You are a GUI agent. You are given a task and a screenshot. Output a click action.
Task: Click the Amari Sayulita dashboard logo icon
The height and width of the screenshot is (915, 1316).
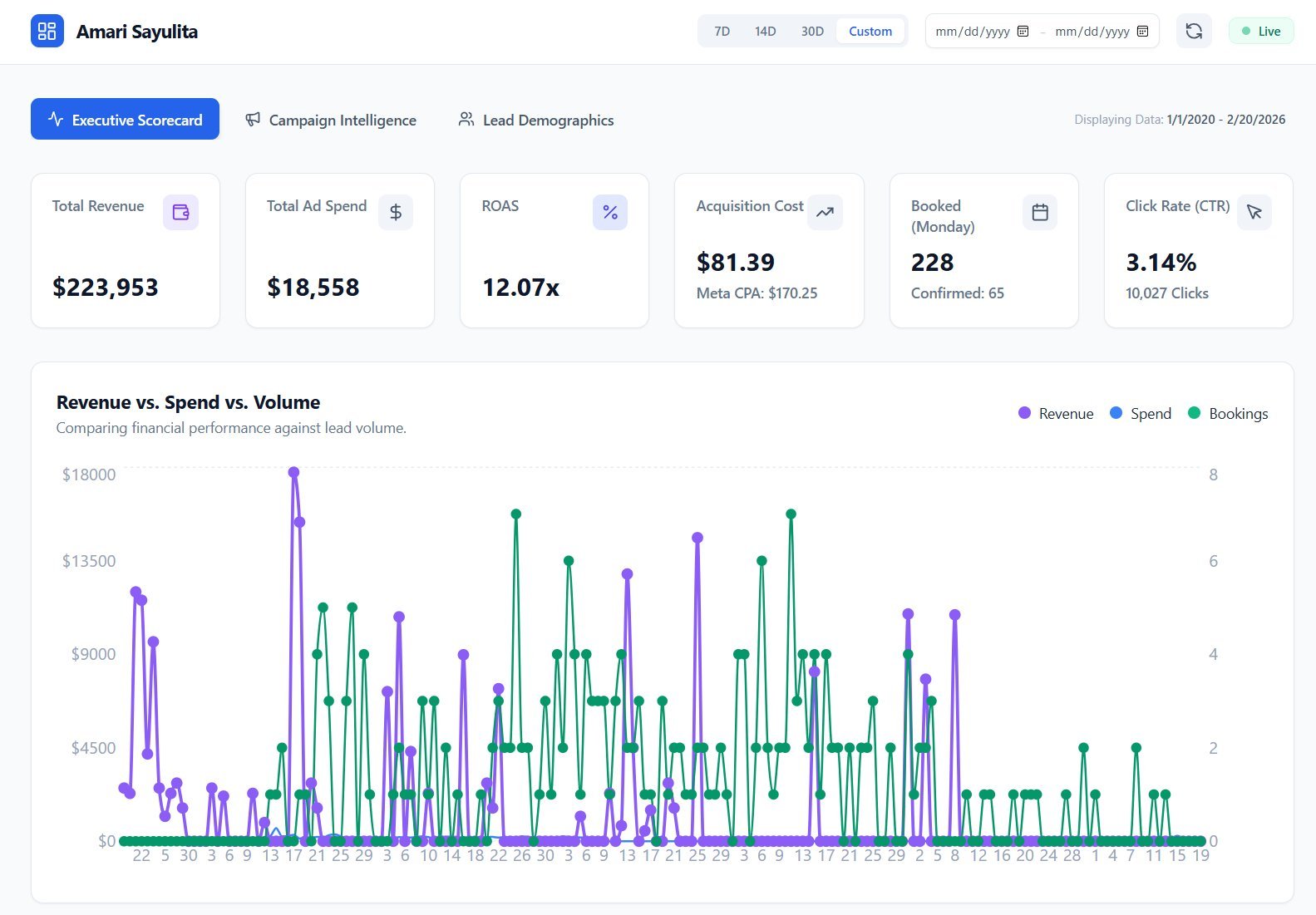coord(47,32)
